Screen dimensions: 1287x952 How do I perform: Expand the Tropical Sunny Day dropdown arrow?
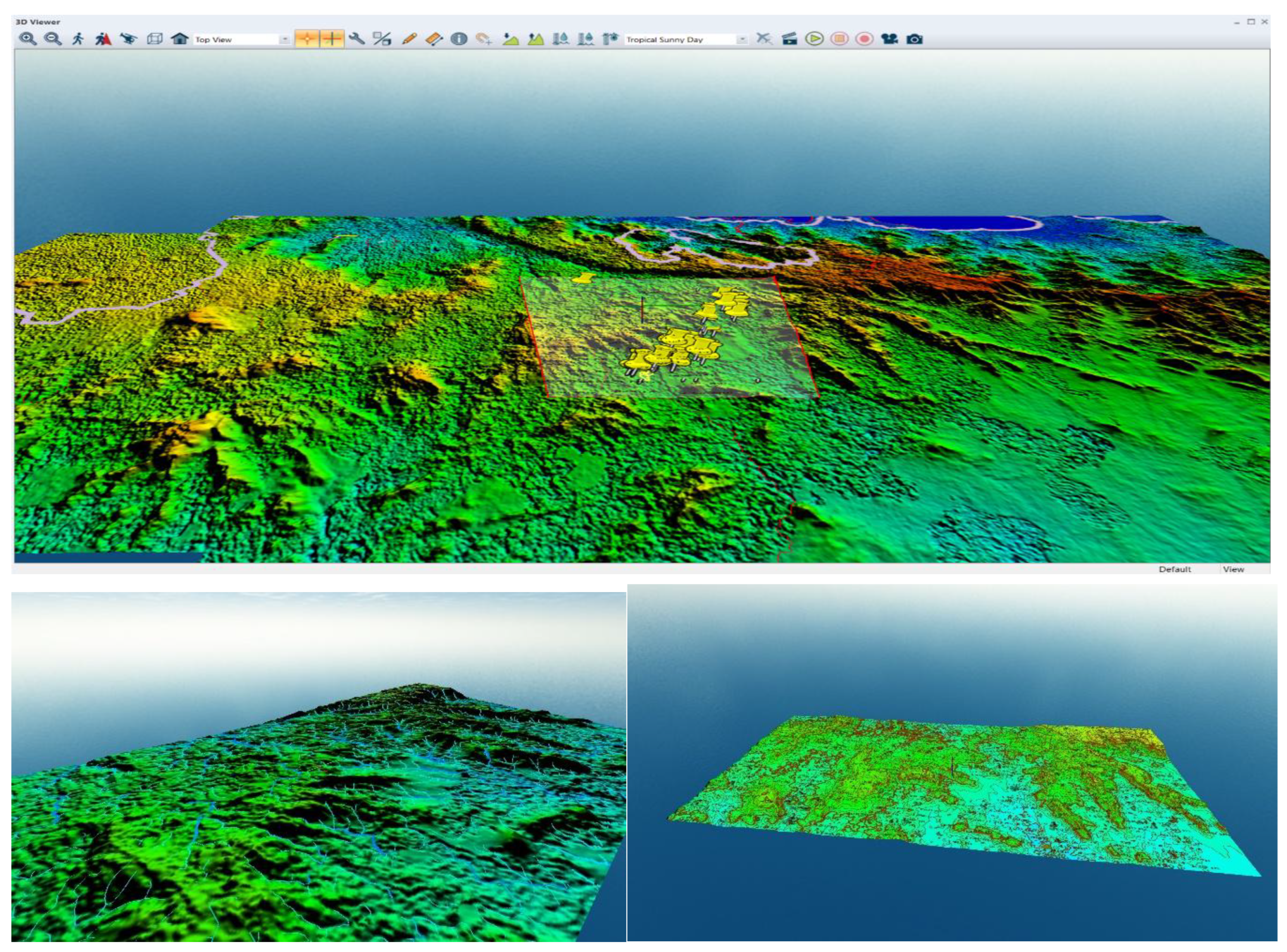coord(742,39)
